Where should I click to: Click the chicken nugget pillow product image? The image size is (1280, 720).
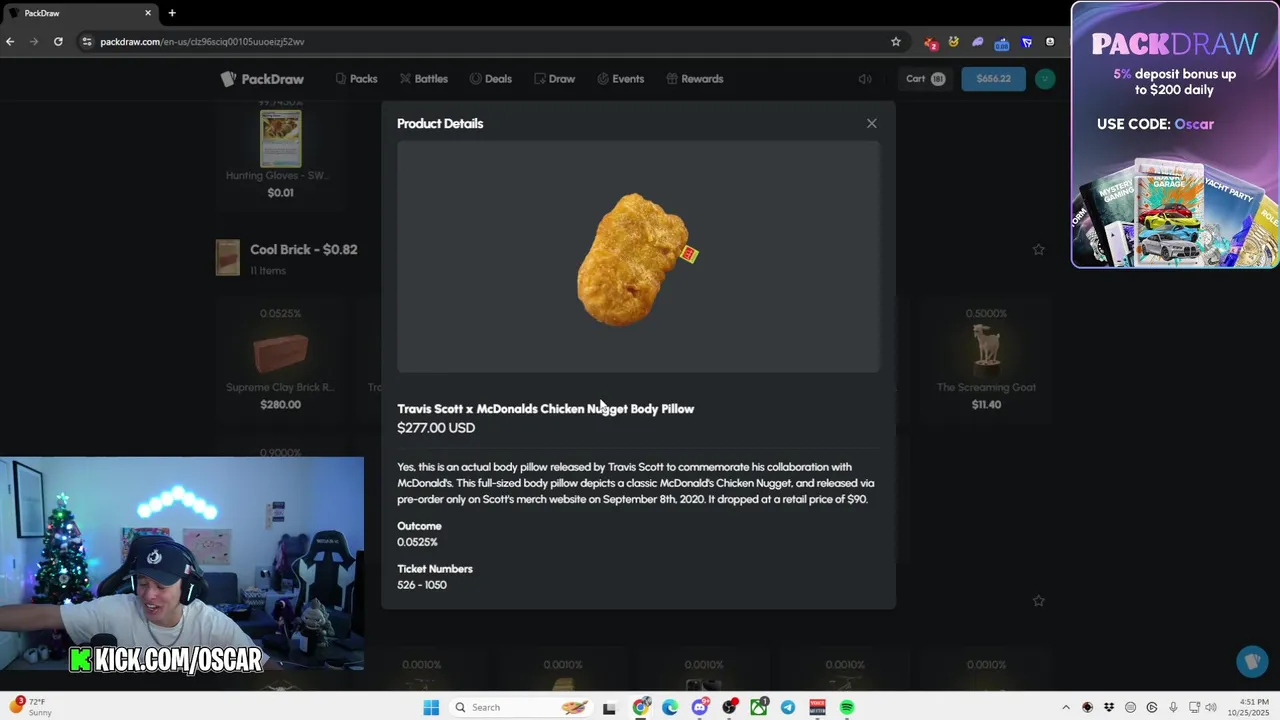pyautogui.click(x=637, y=258)
